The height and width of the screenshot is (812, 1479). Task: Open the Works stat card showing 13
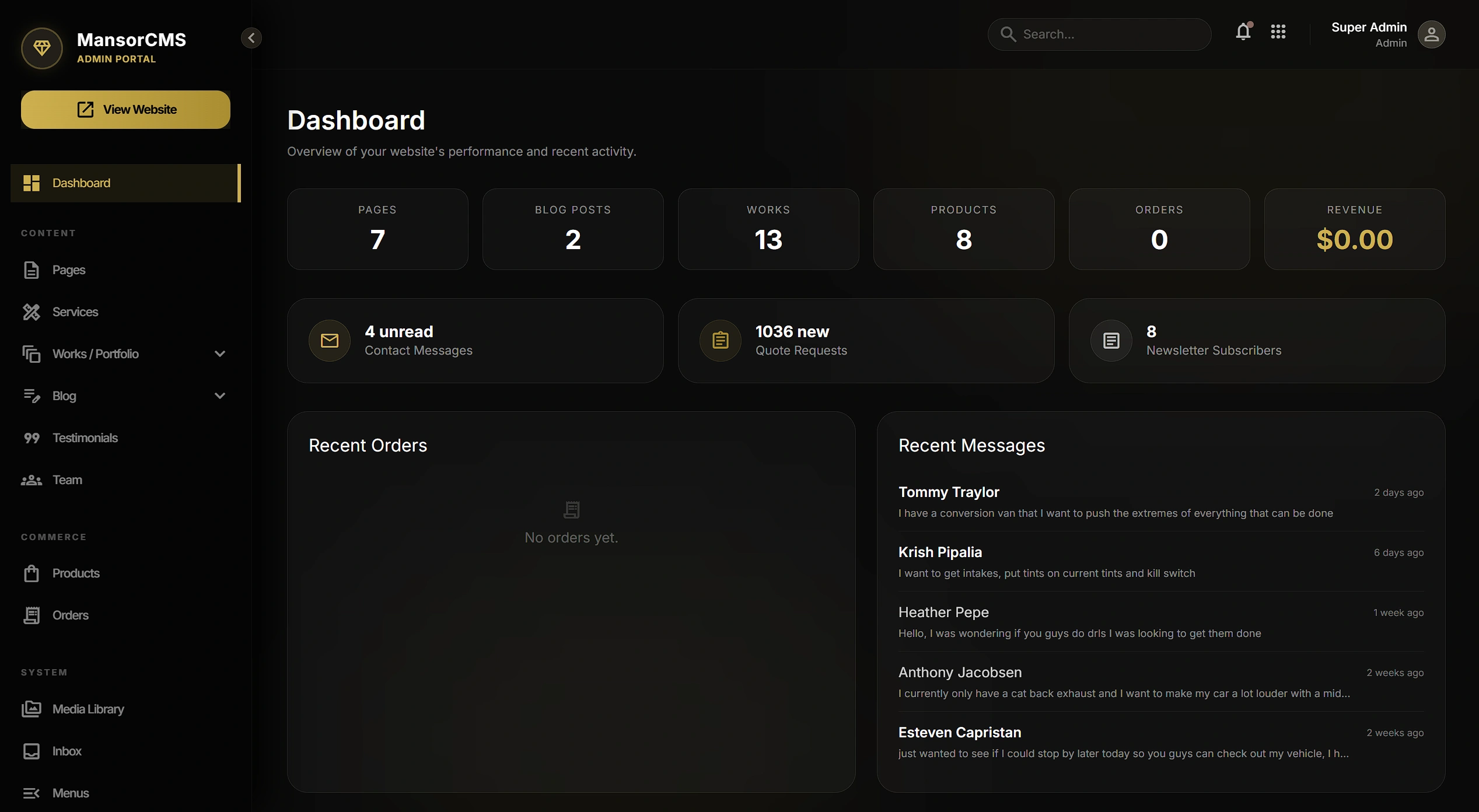(768, 229)
